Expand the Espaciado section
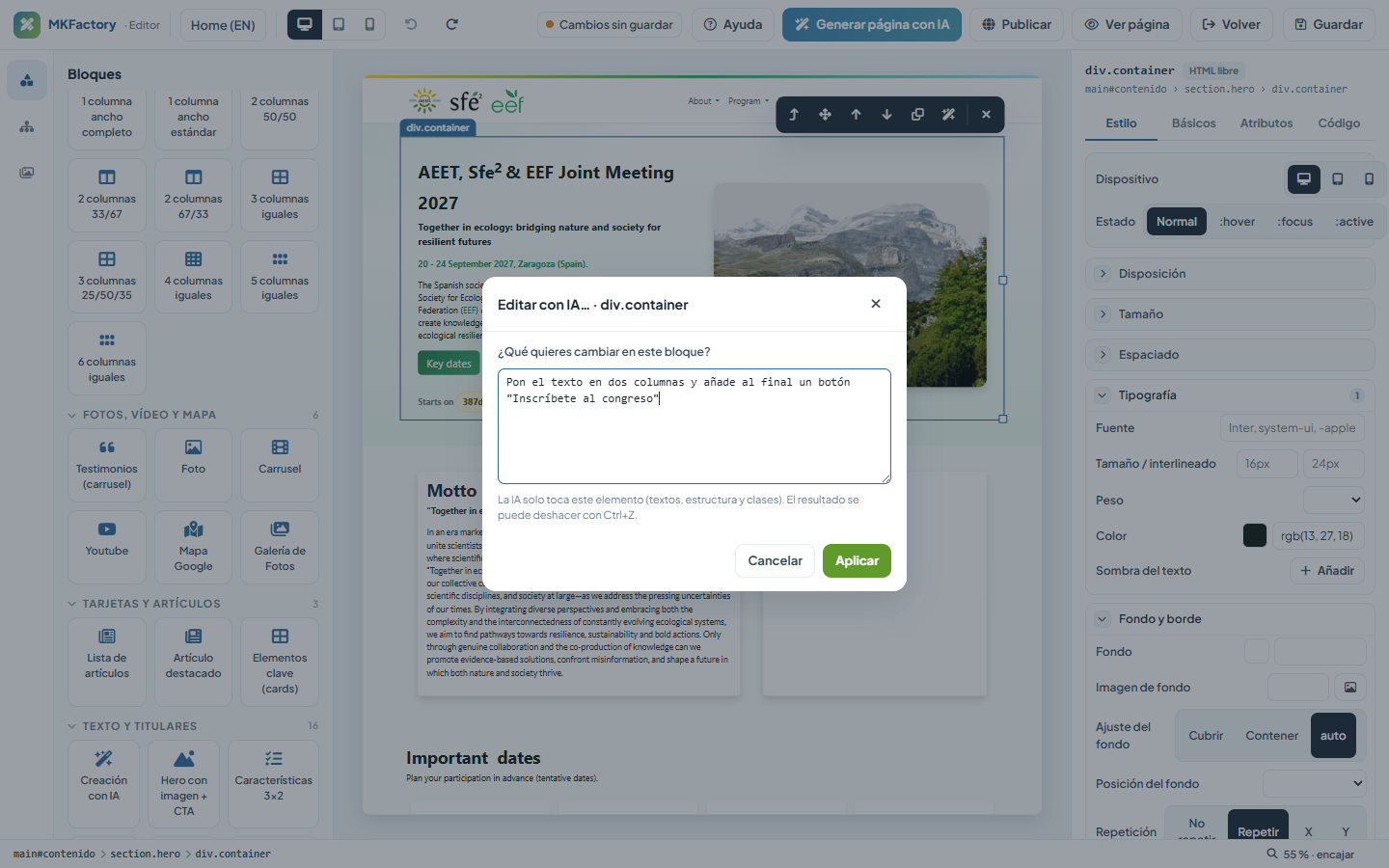 tap(1230, 355)
